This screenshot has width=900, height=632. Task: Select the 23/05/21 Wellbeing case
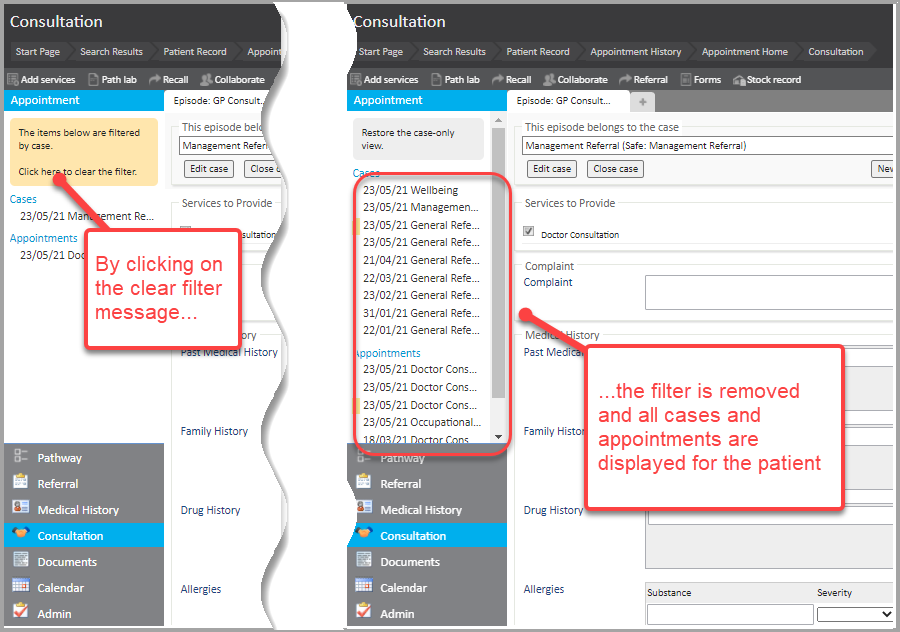pos(410,190)
